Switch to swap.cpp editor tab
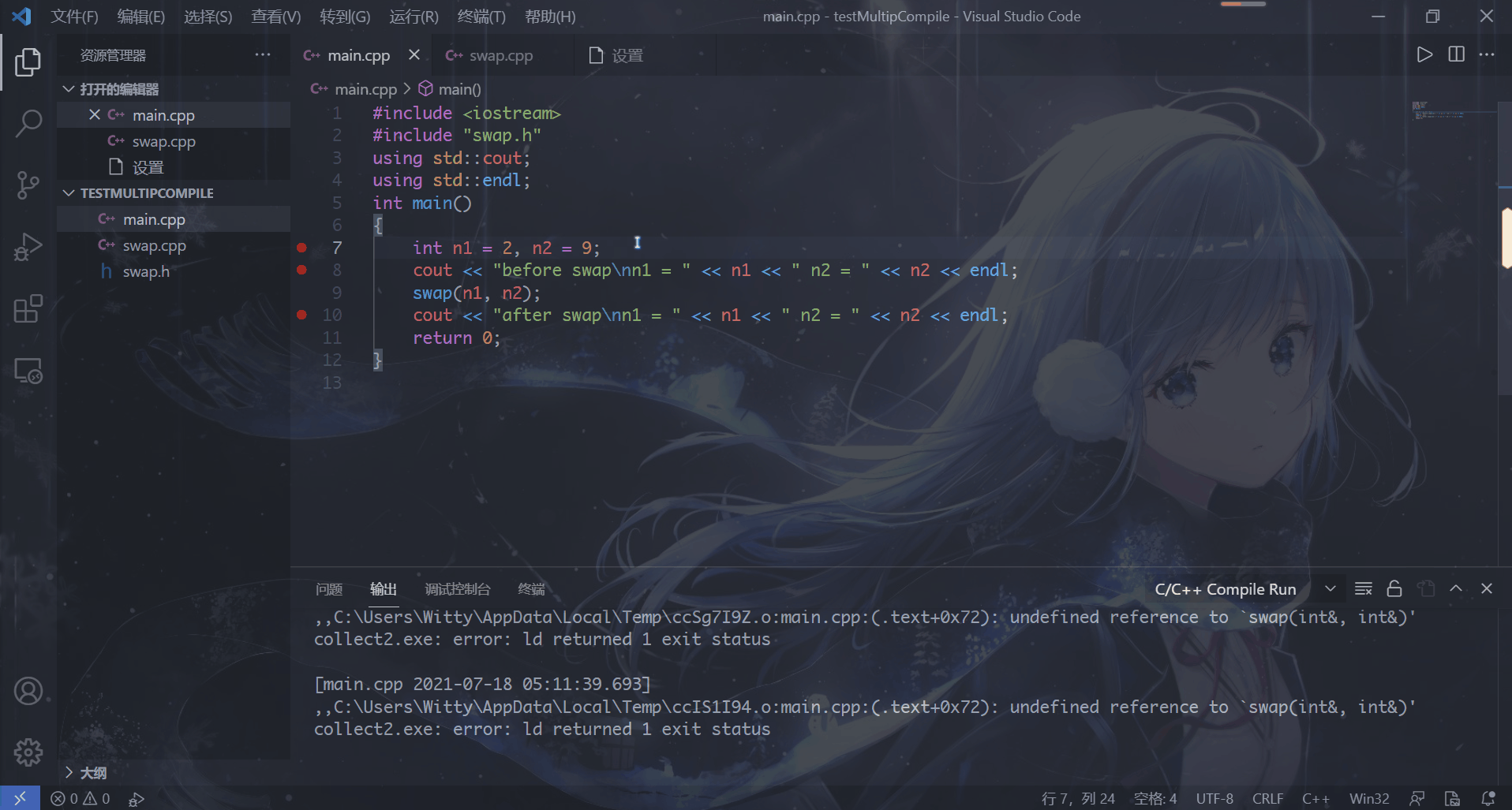Screen dimensions: 1512x810 tap(500, 55)
